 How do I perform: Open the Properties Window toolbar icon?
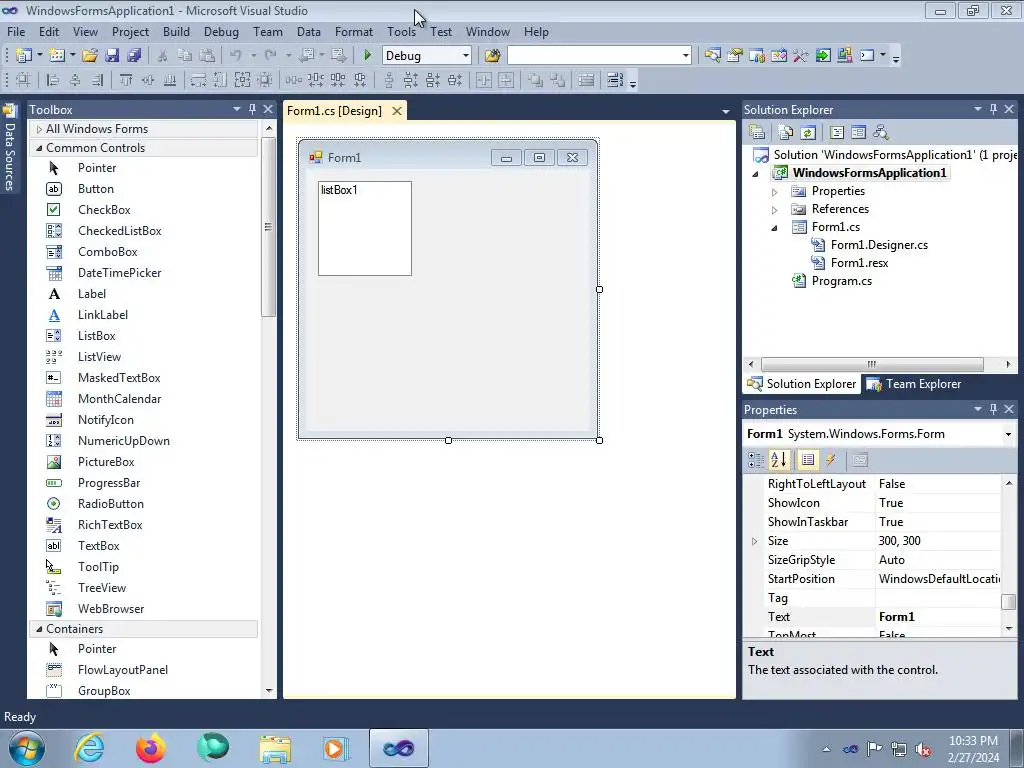(x=735, y=56)
